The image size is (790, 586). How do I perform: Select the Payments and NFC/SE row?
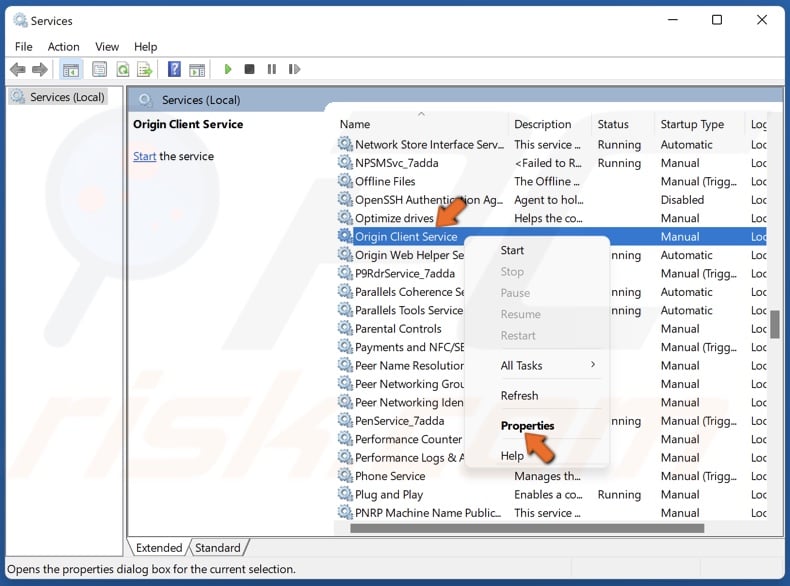409,347
